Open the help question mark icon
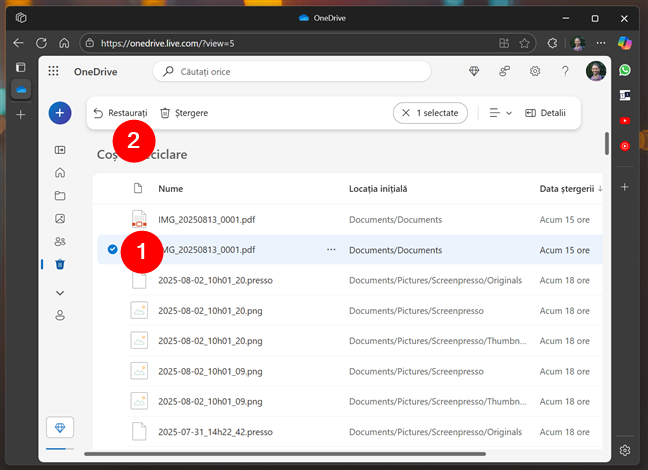The image size is (648, 470). pos(565,71)
